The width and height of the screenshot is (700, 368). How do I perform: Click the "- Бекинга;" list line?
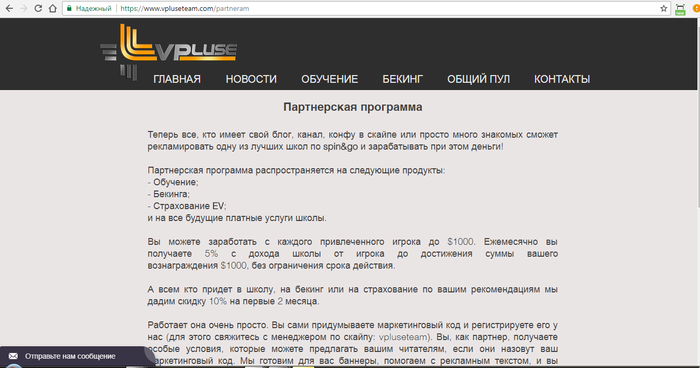[169, 194]
